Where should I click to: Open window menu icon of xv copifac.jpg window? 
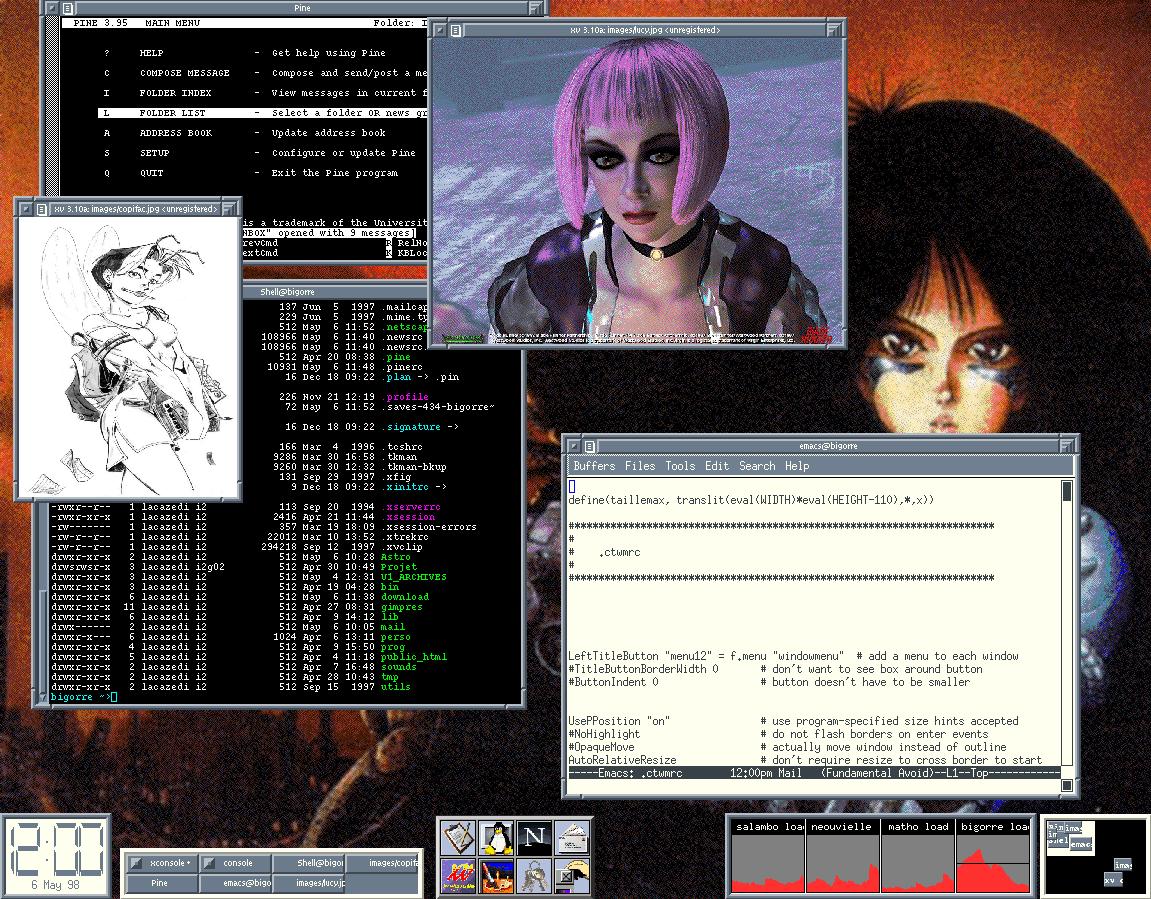click(42, 209)
